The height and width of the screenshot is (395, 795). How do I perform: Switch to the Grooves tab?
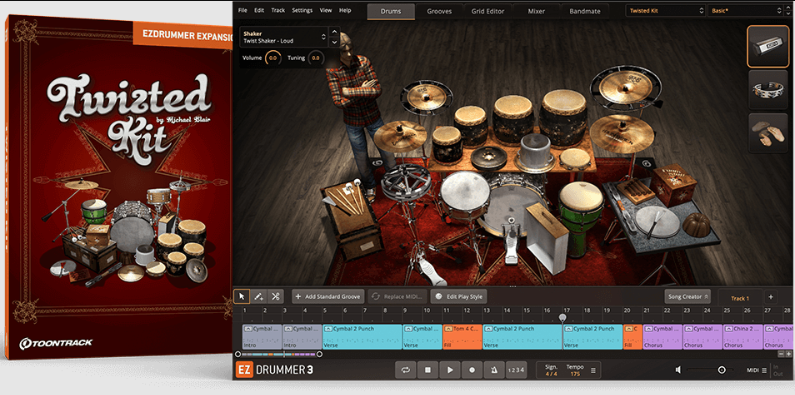(439, 11)
